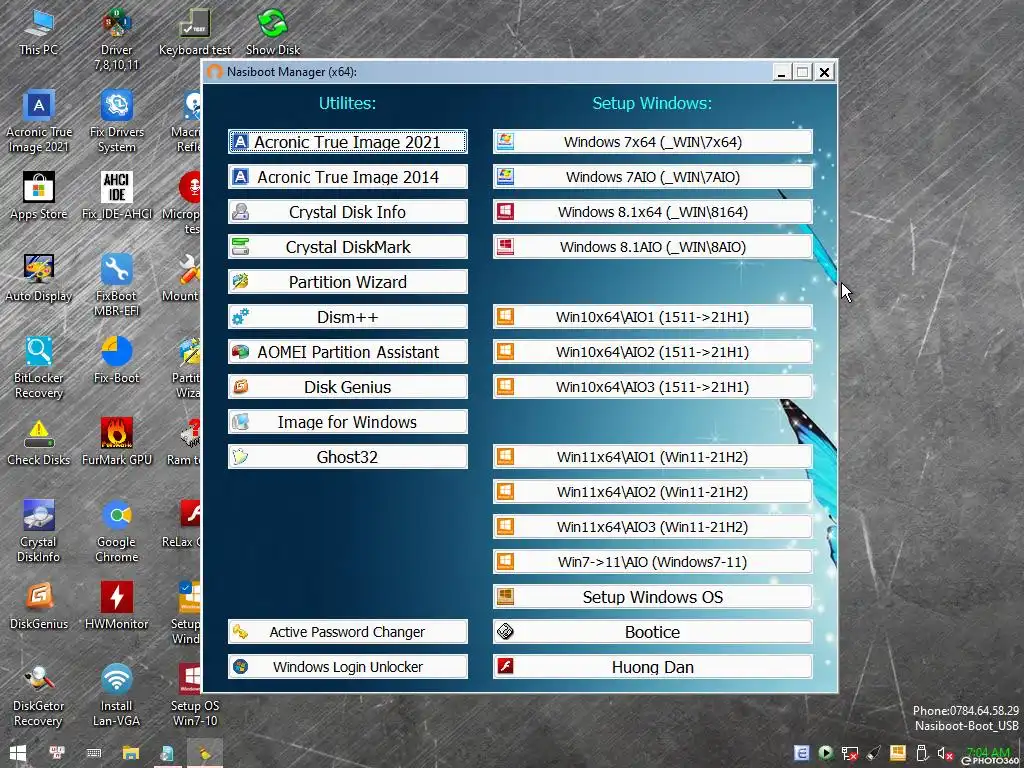
Task: Open This PC desktop icon
Action: [x=39, y=31]
